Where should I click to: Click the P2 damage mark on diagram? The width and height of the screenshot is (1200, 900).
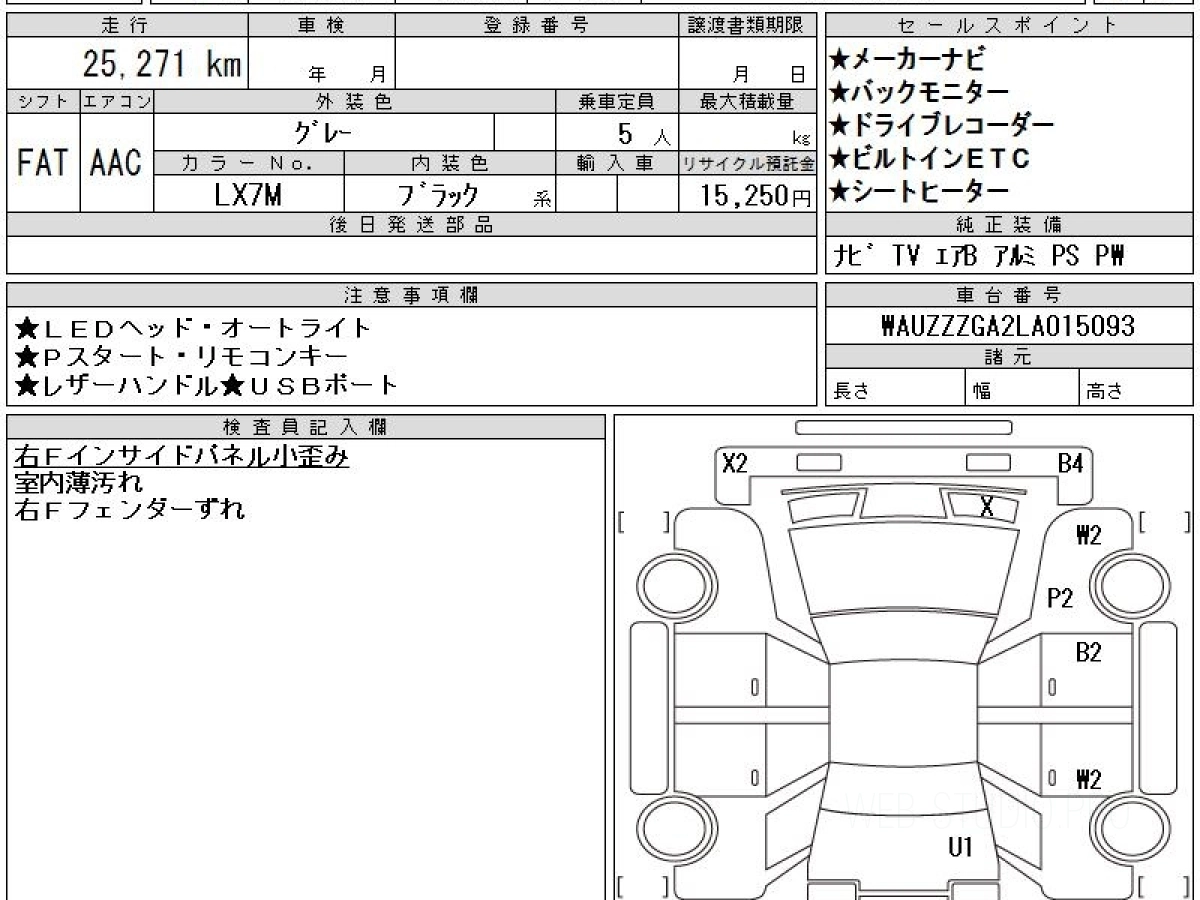click(x=1059, y=598)
